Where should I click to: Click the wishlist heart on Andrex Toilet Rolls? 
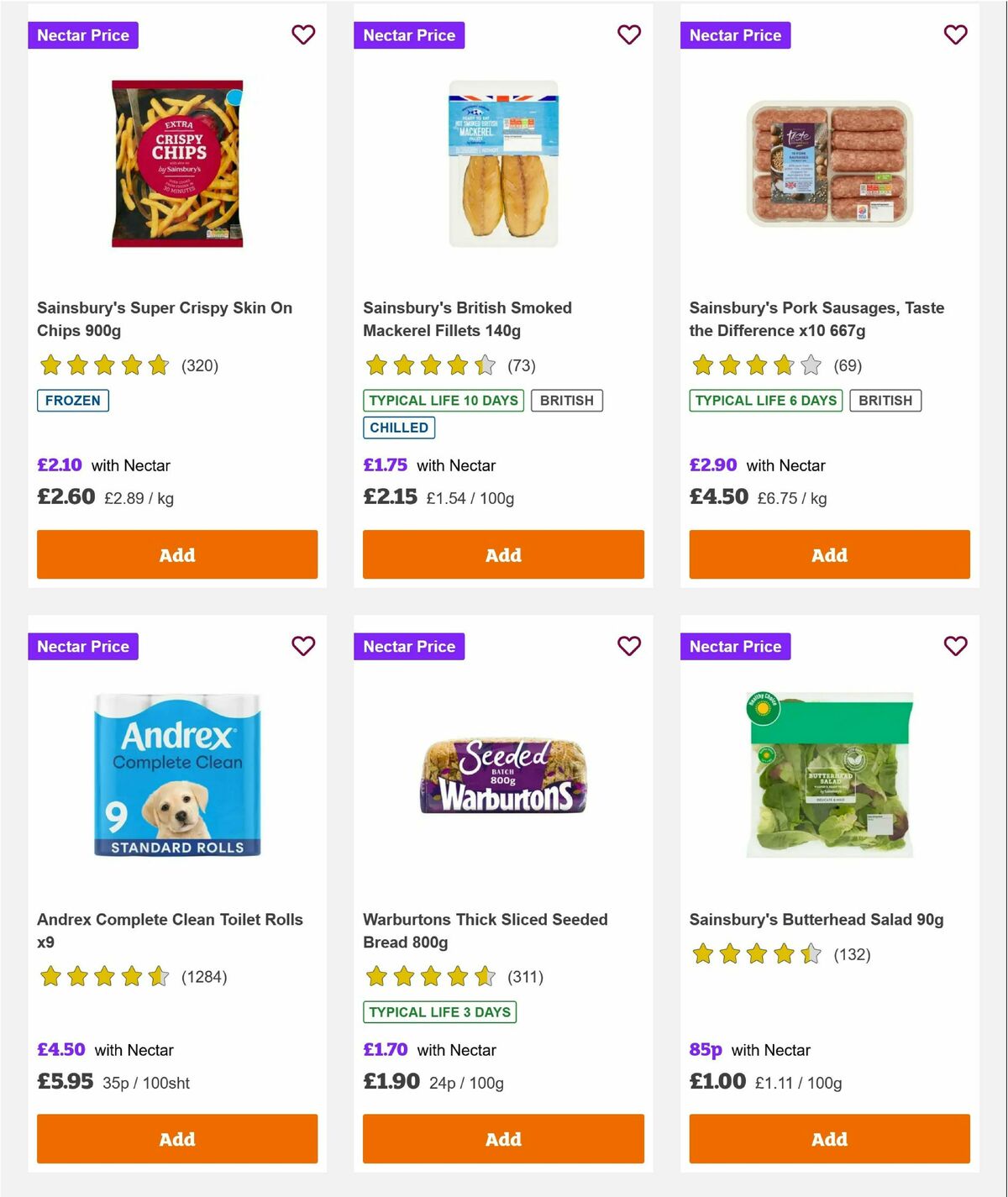303,647
